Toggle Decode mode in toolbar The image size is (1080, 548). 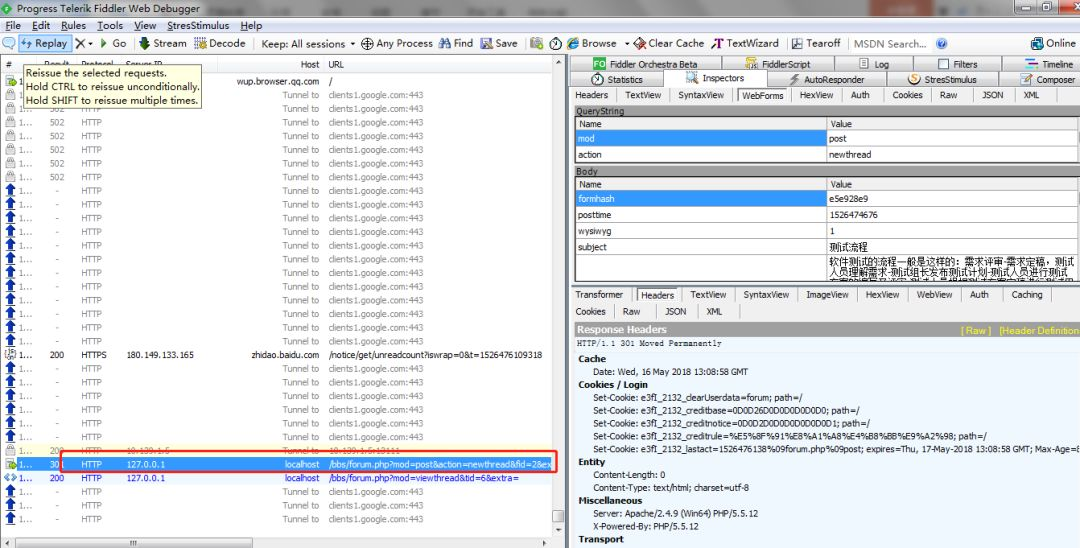coord(220,43)
